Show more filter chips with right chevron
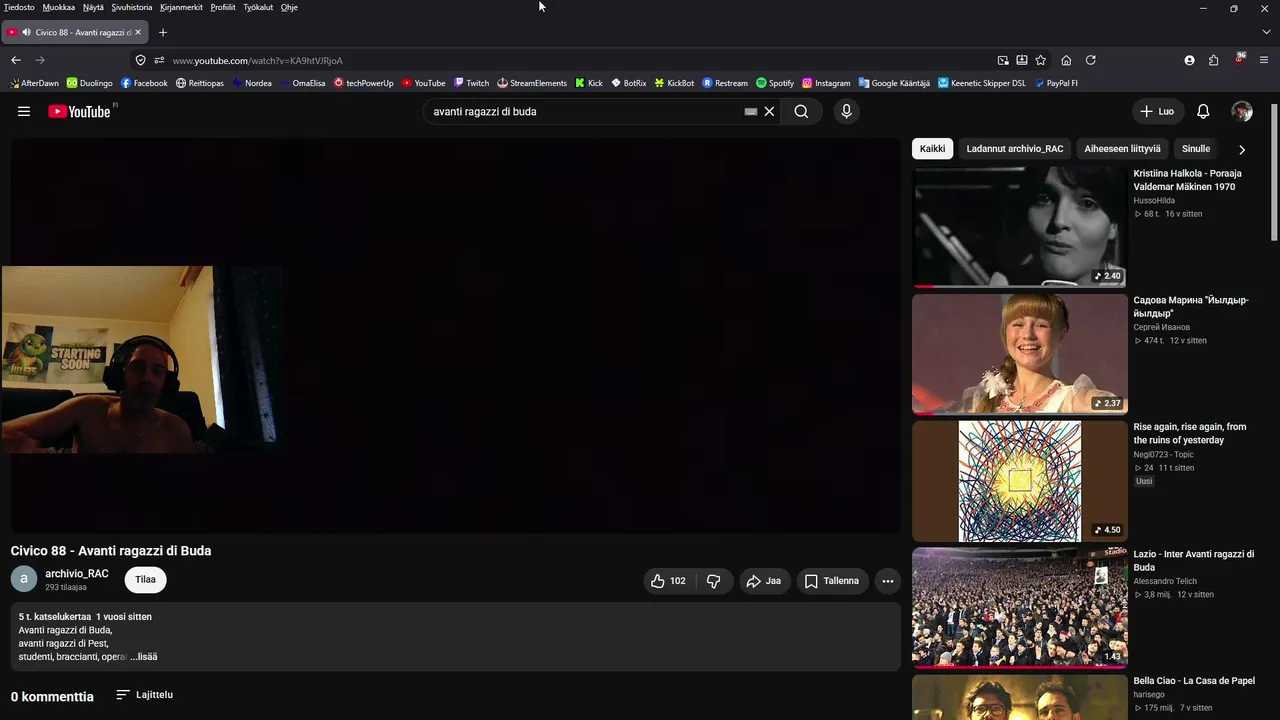 (x=1242, y=149)
